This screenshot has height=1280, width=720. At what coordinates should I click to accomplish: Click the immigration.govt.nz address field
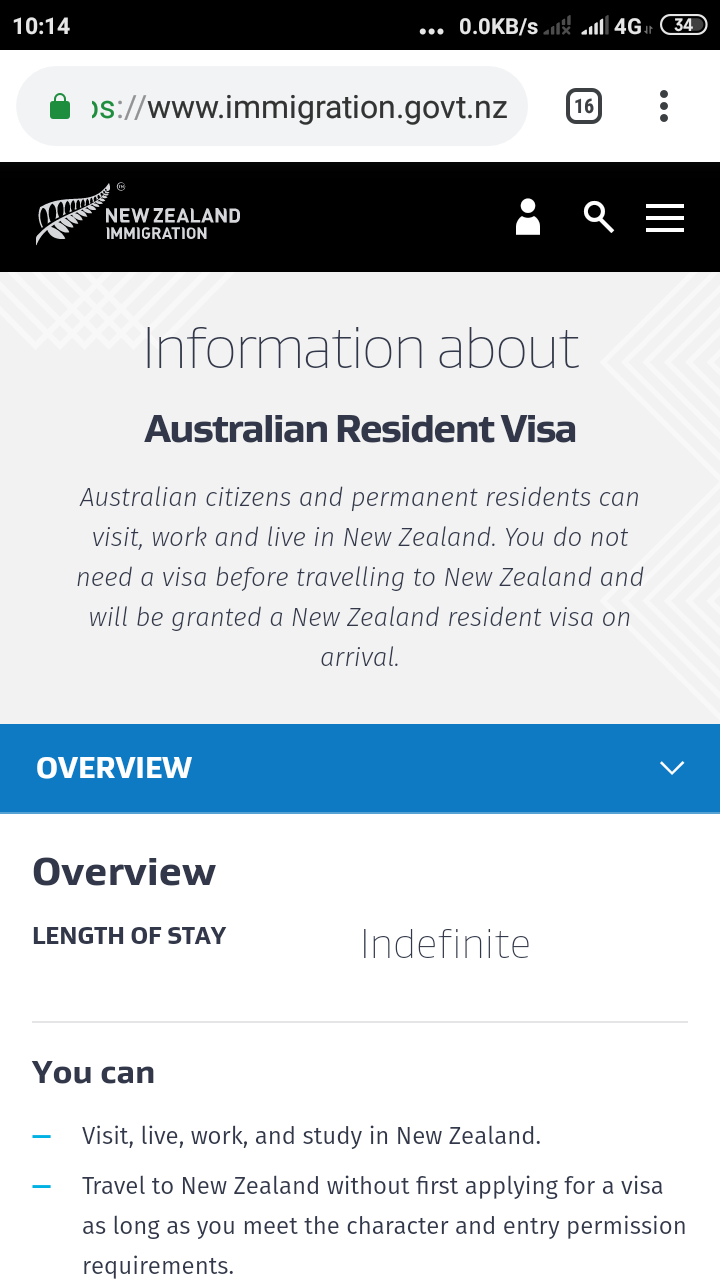click(300, 107)
